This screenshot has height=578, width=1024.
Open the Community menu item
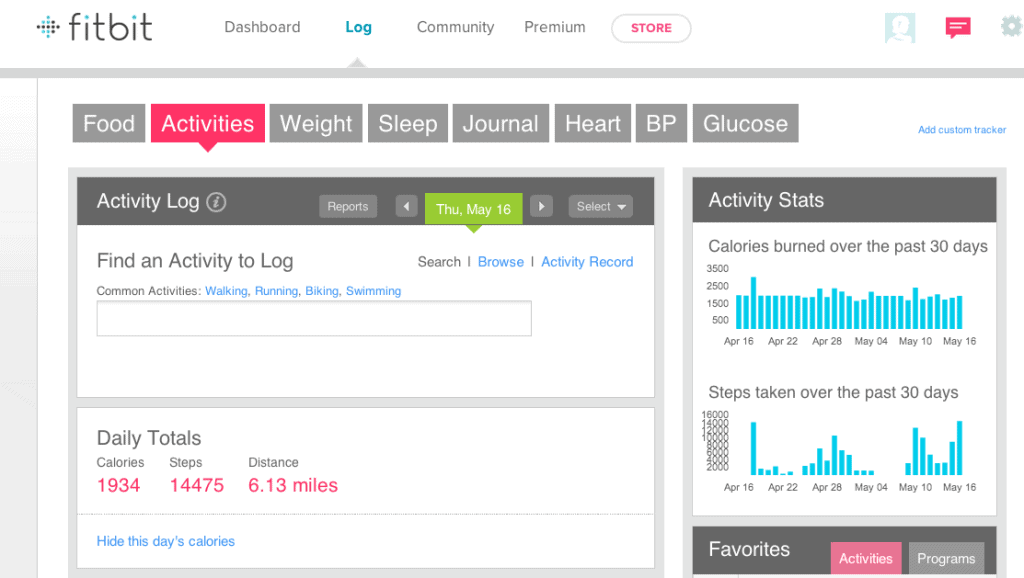455,27
